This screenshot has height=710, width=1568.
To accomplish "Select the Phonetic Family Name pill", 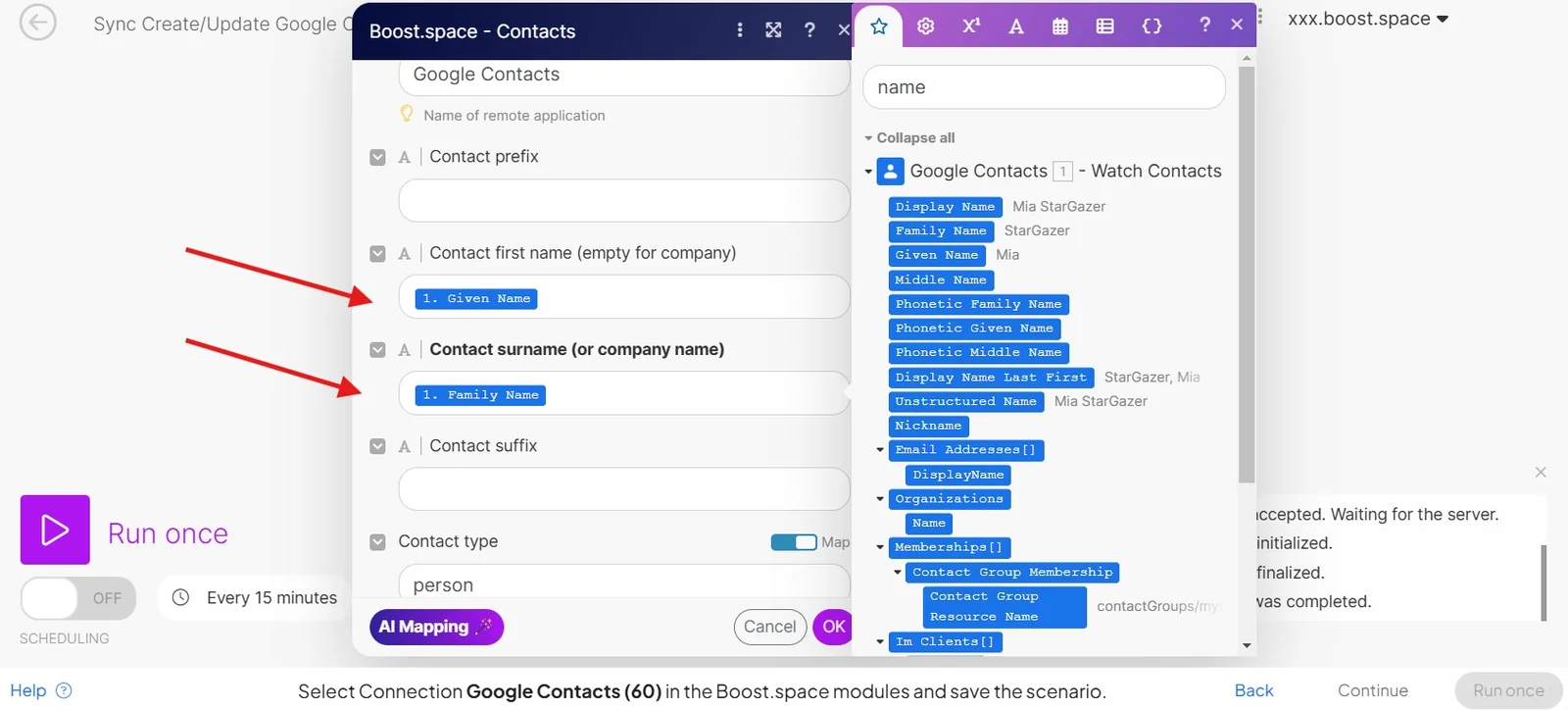I will tap(978, 305).
